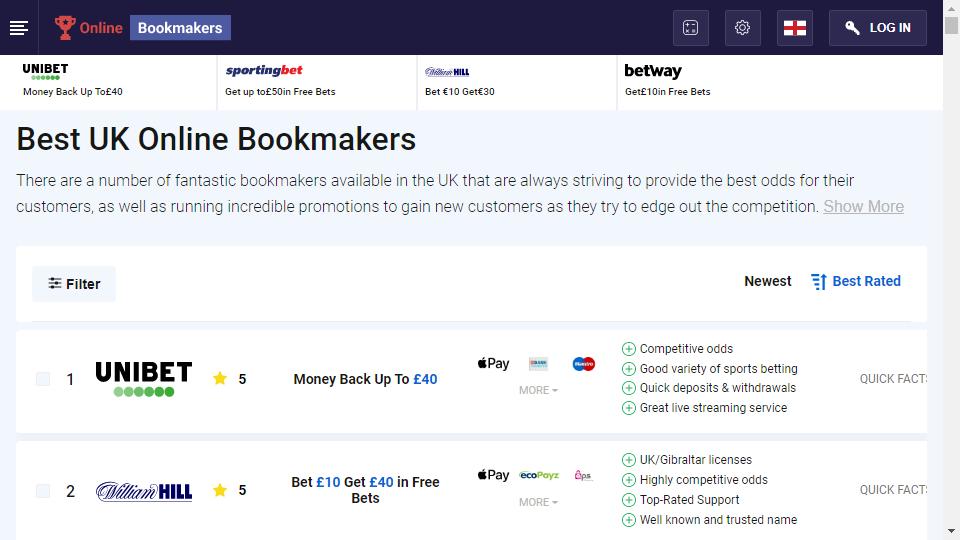Click plus icon beside Quick deposits & withdrawals

[629, 388]
